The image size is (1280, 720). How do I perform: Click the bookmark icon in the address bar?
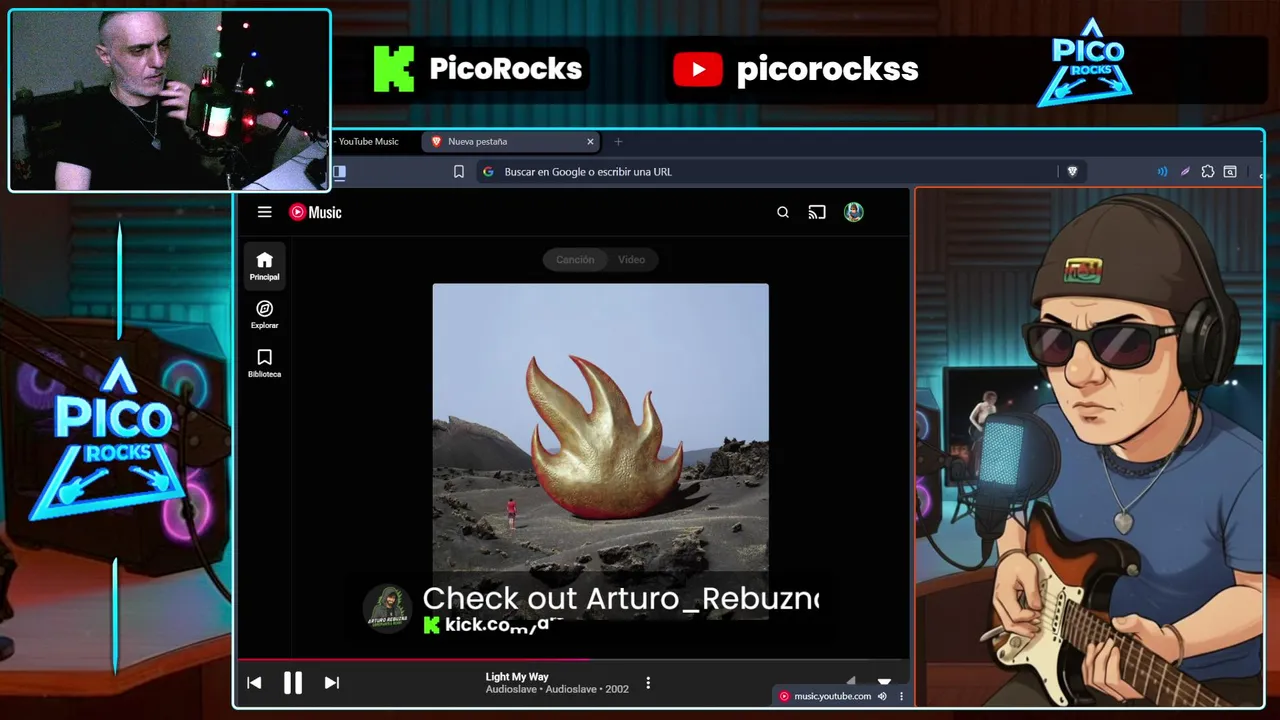coord(459,172)
